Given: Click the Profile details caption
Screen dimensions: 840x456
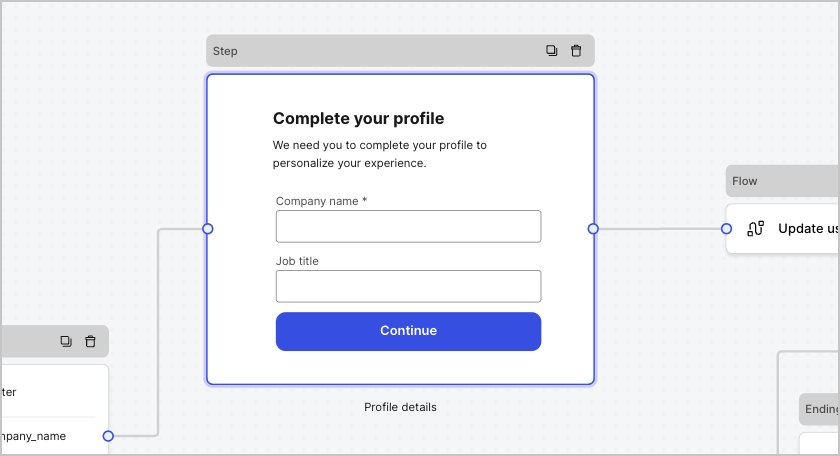Looking at the screenshot, I should tap(400, 407).
